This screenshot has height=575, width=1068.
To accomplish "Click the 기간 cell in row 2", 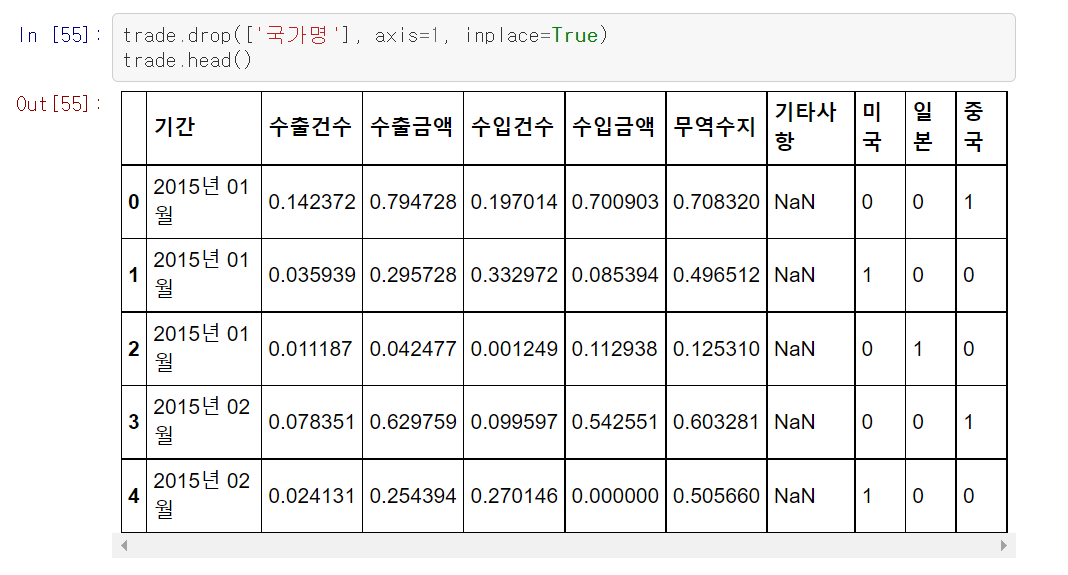I will pyautogui.click(x=202, y=348).
